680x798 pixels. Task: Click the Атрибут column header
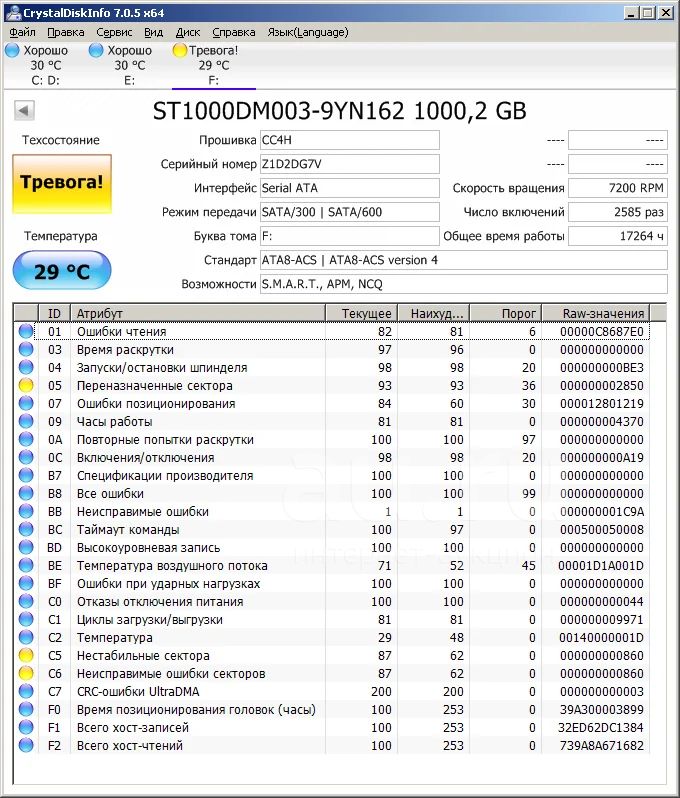197,313
